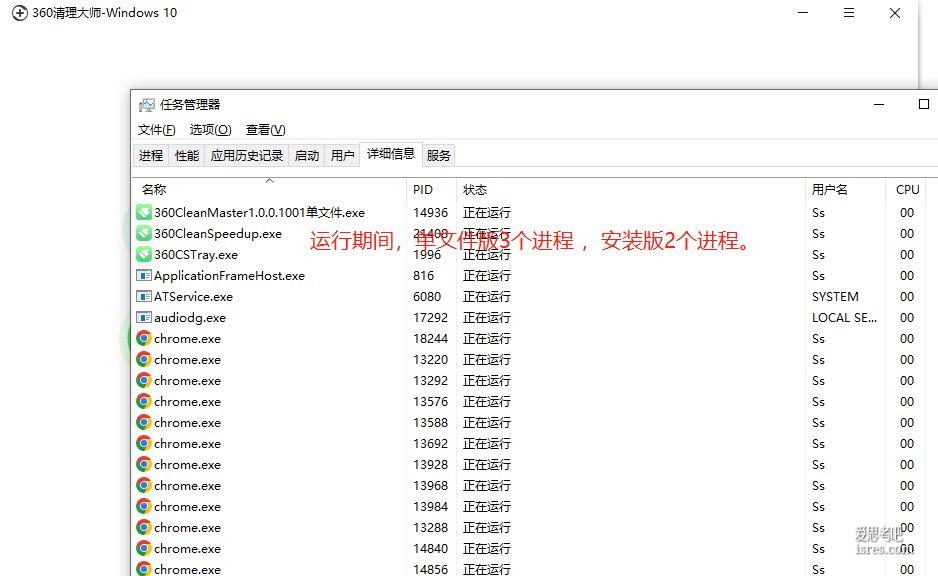This screenshot has width=938, height=576.
Task: Click the SYSTEM user name cell
Action: pos(835,297)
